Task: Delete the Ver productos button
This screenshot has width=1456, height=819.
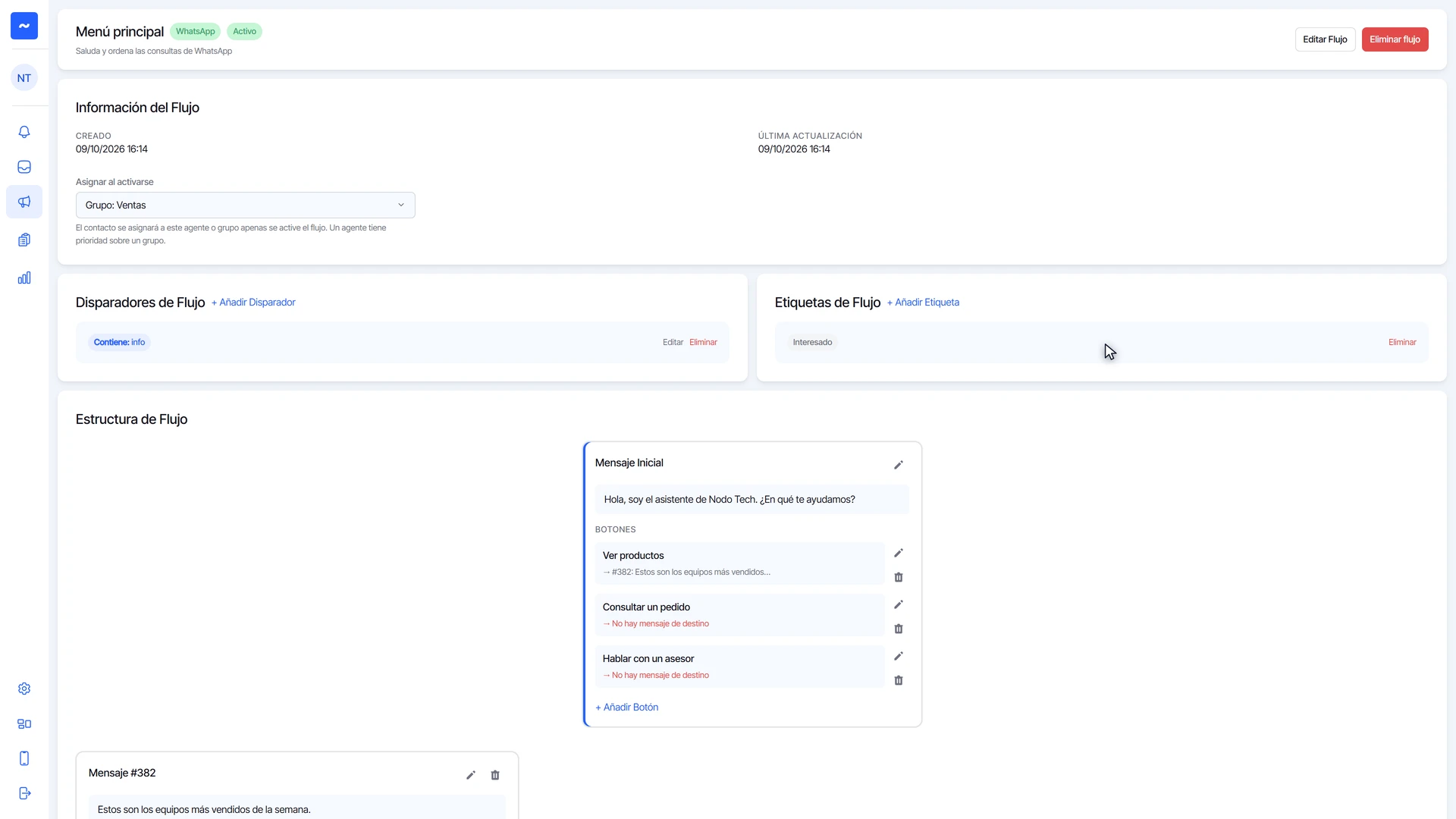Action: point(899,577)
